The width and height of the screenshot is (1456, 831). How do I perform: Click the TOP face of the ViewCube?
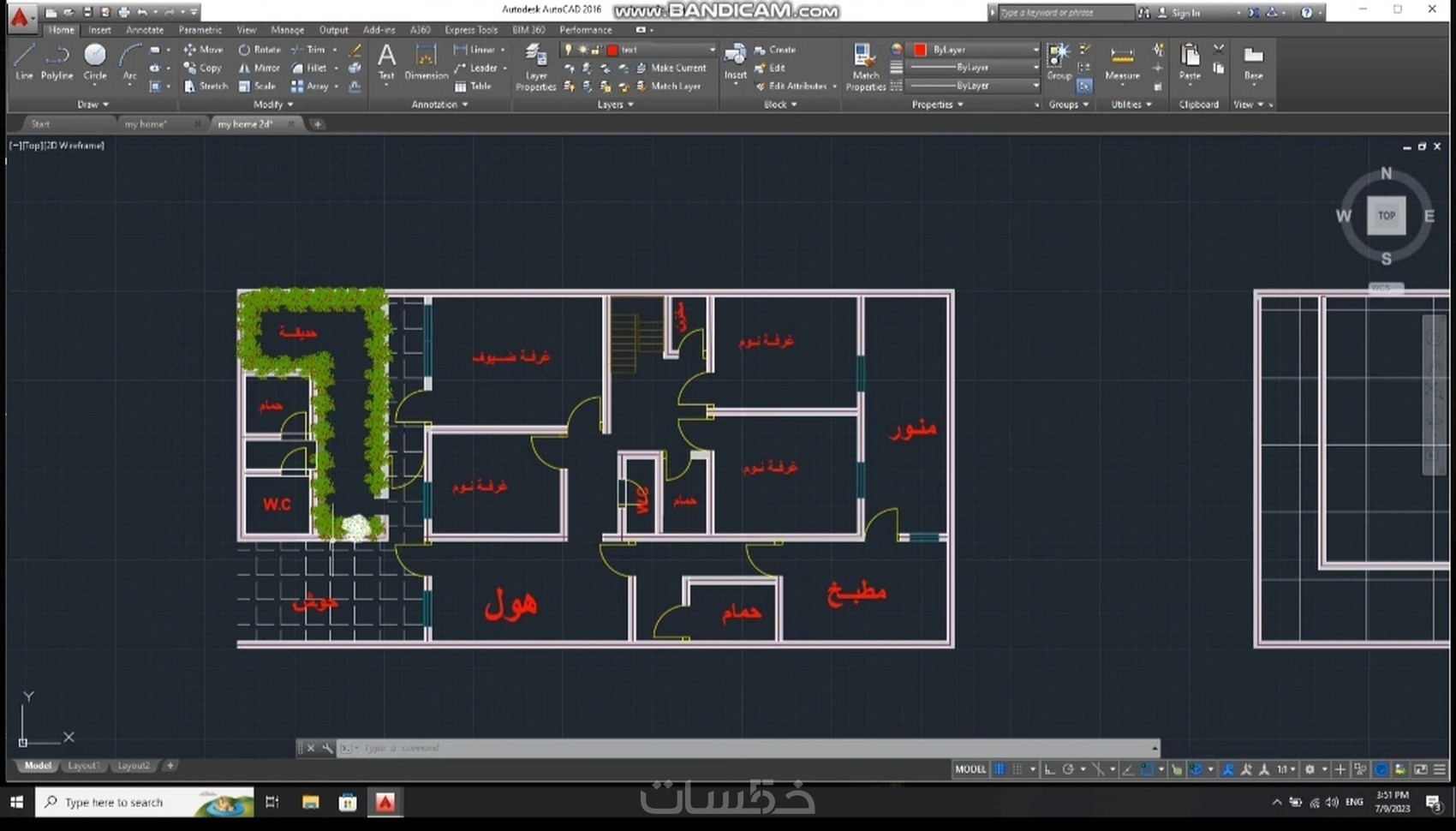pos(1386,216)
